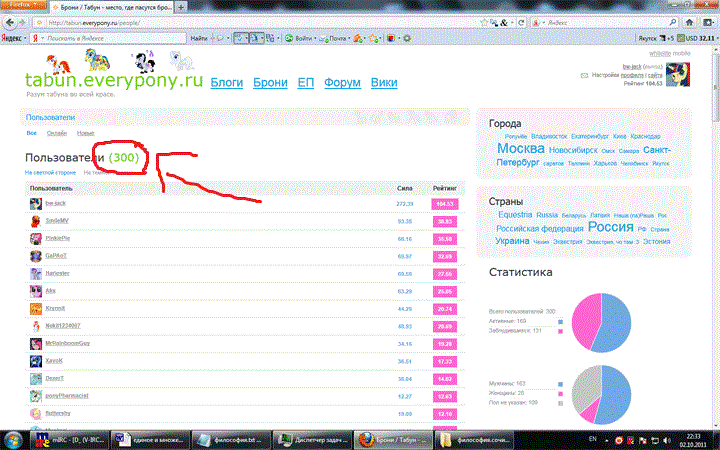
Task: Open the Блоги navigation link
Action: tap(226, 83)
